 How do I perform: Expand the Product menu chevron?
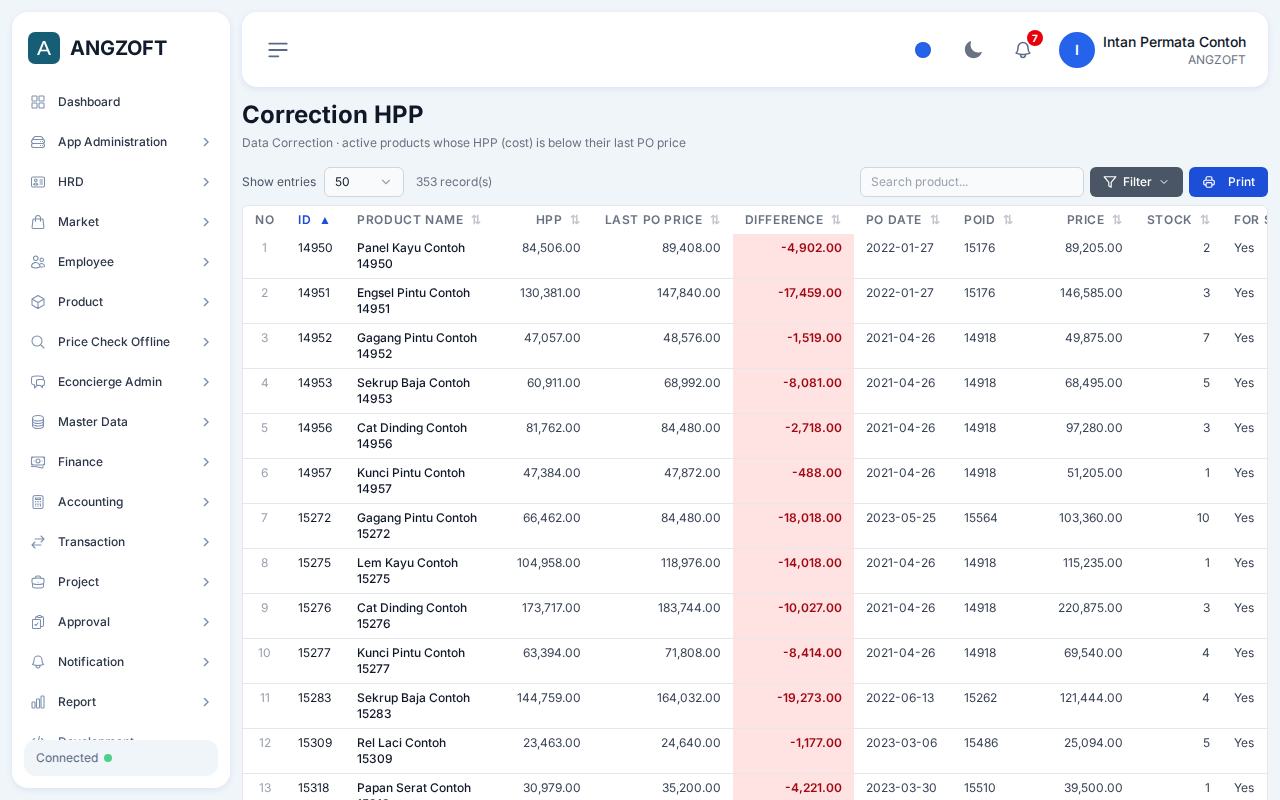click(206, 302)
